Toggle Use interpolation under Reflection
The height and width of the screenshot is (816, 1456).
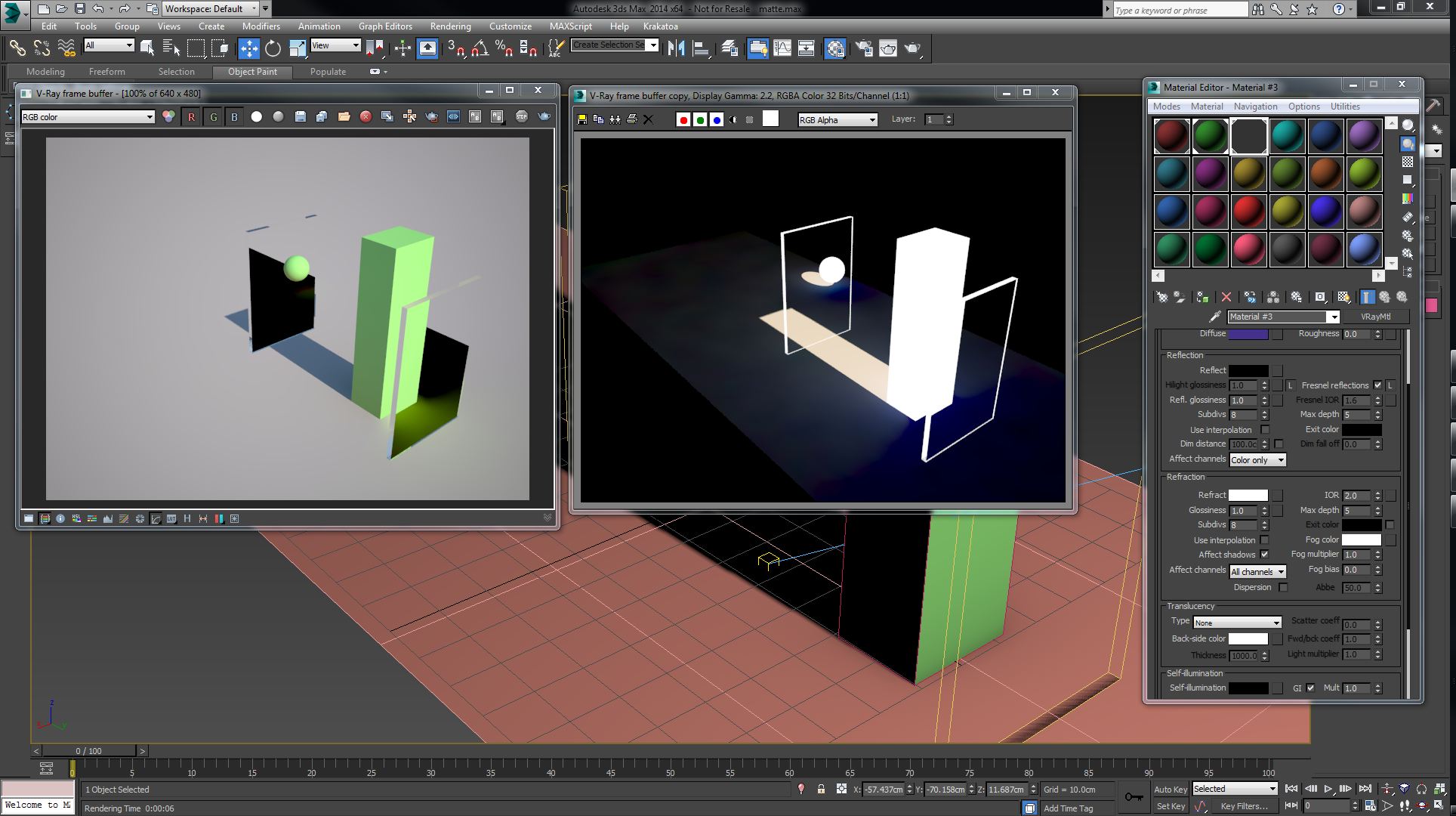pos(1265,430)
